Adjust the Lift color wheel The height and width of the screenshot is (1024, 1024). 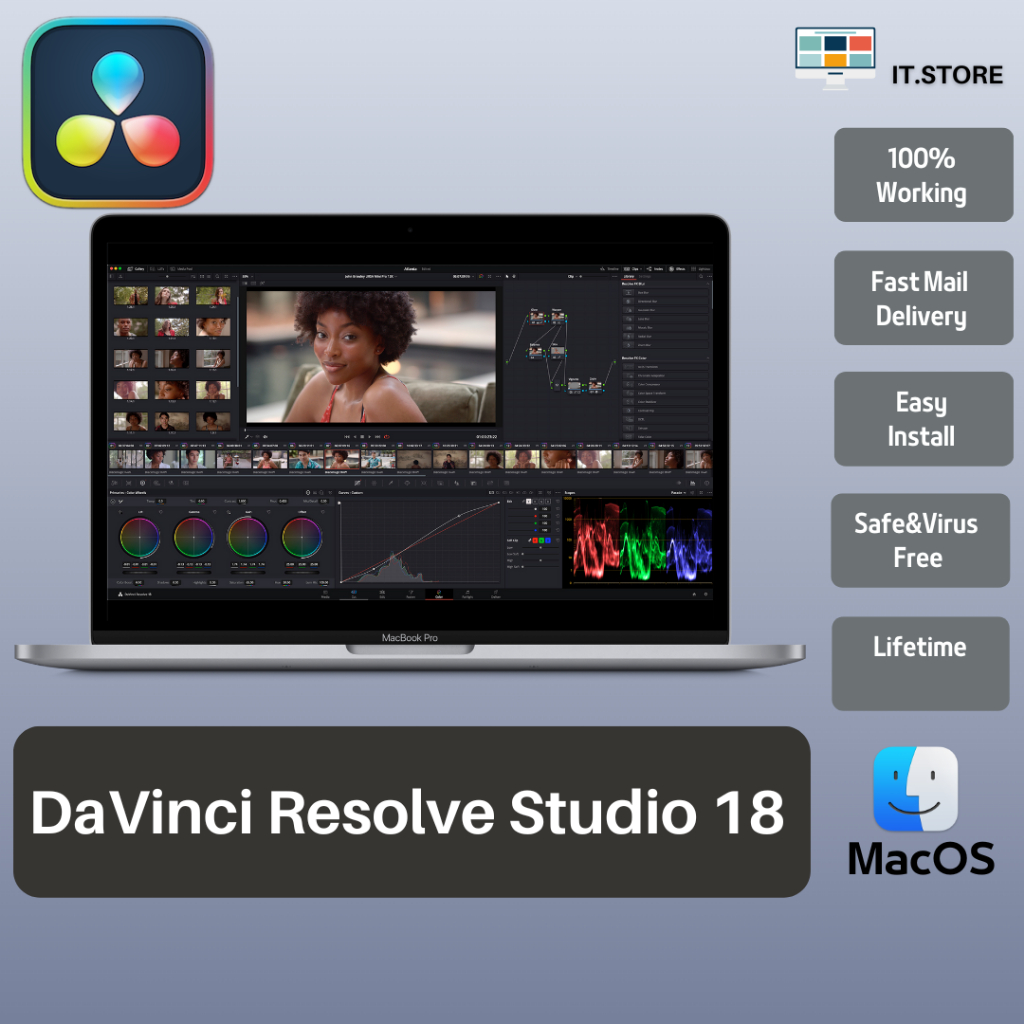pyautogui.click(x=140, y=537)
